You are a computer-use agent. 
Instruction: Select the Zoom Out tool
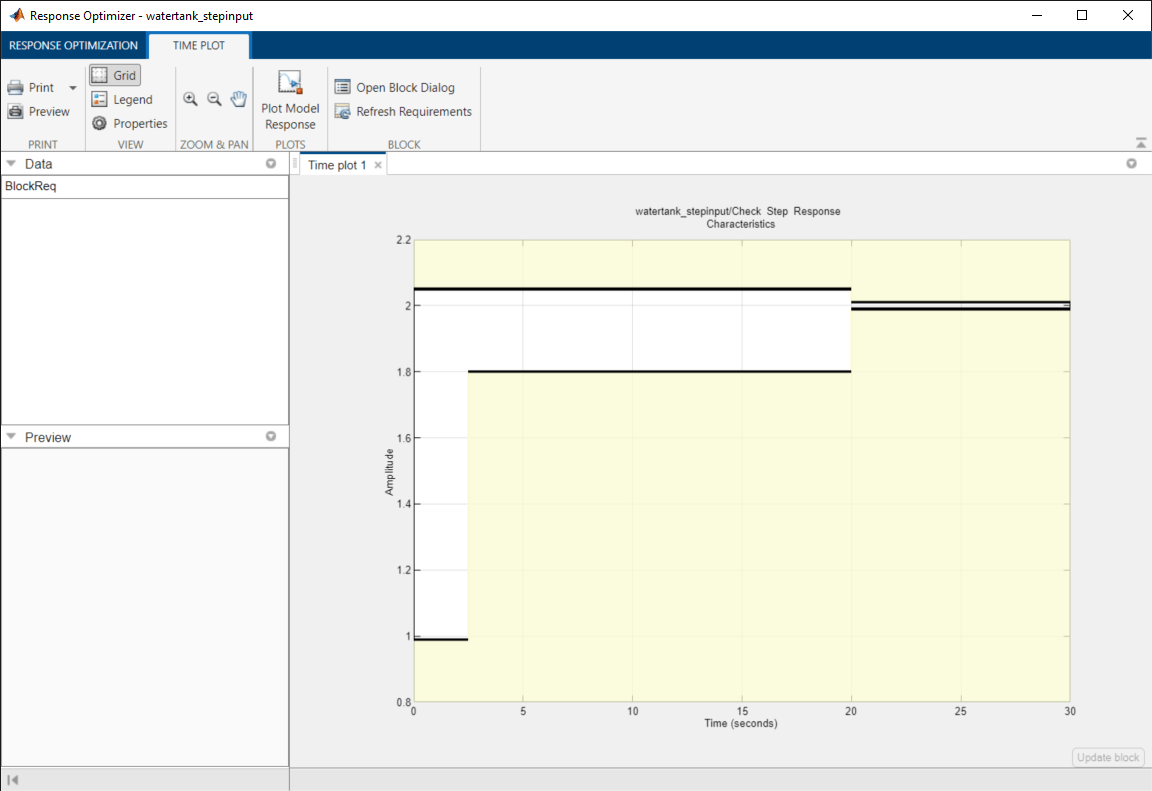pos(214,99)
